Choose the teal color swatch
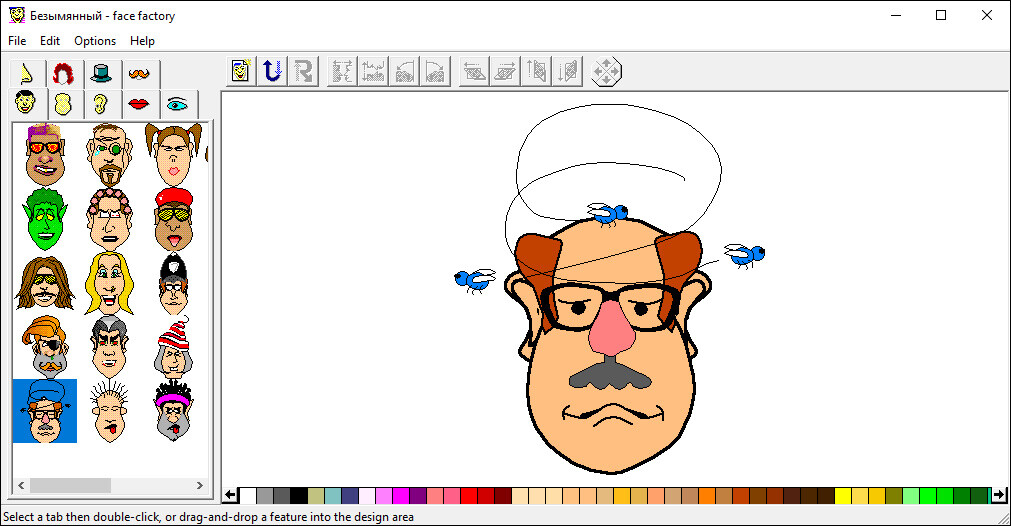 coord(333,496)
